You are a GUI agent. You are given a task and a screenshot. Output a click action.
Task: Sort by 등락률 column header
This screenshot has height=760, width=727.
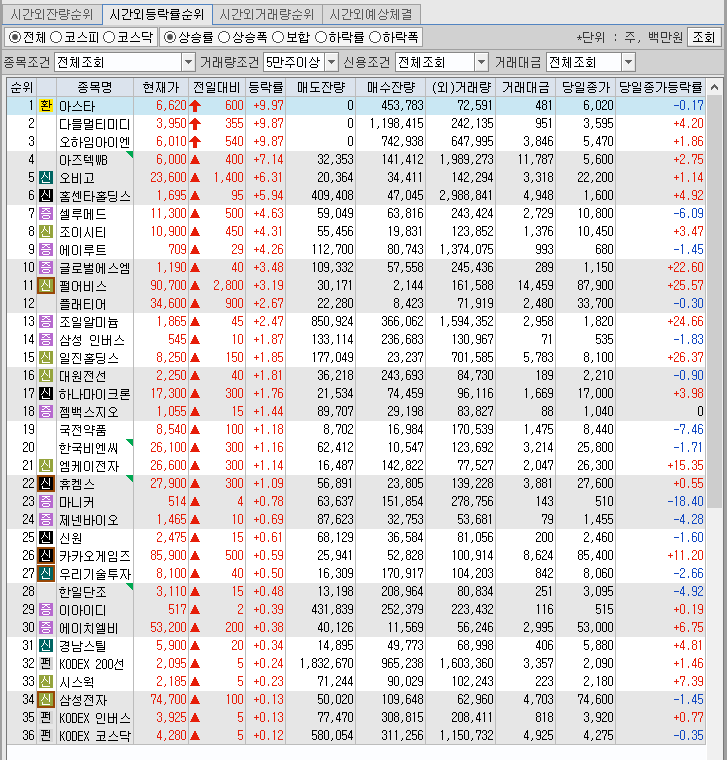(x=266, y=87)
